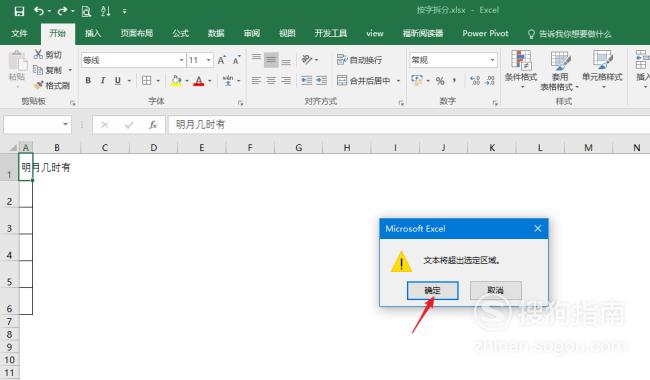This screenshot has height=380, width=650.
Task: Apply the red font color
Action: [199, 80]
